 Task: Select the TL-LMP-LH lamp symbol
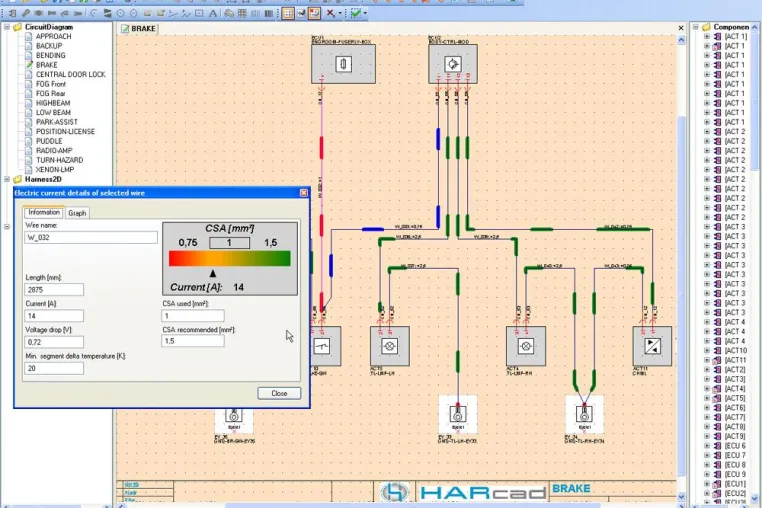389,346
